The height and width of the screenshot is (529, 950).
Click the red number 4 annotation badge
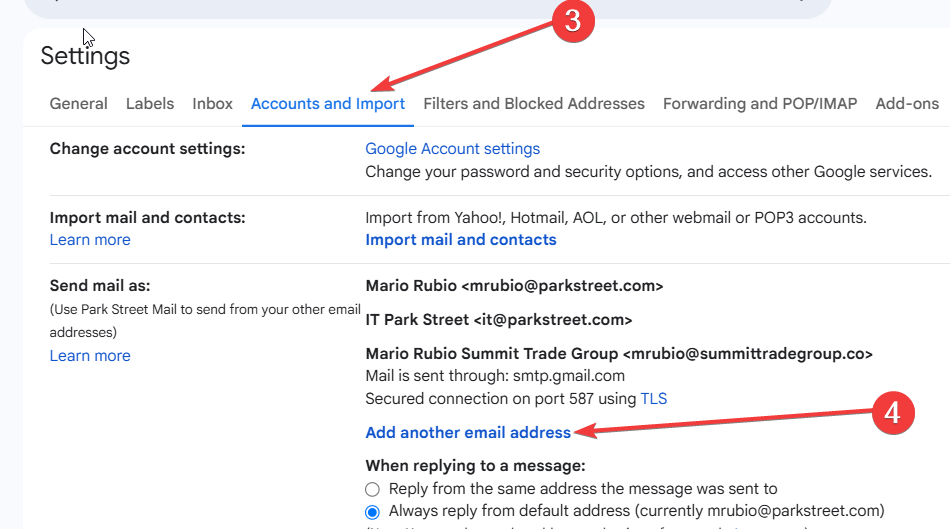892,413
